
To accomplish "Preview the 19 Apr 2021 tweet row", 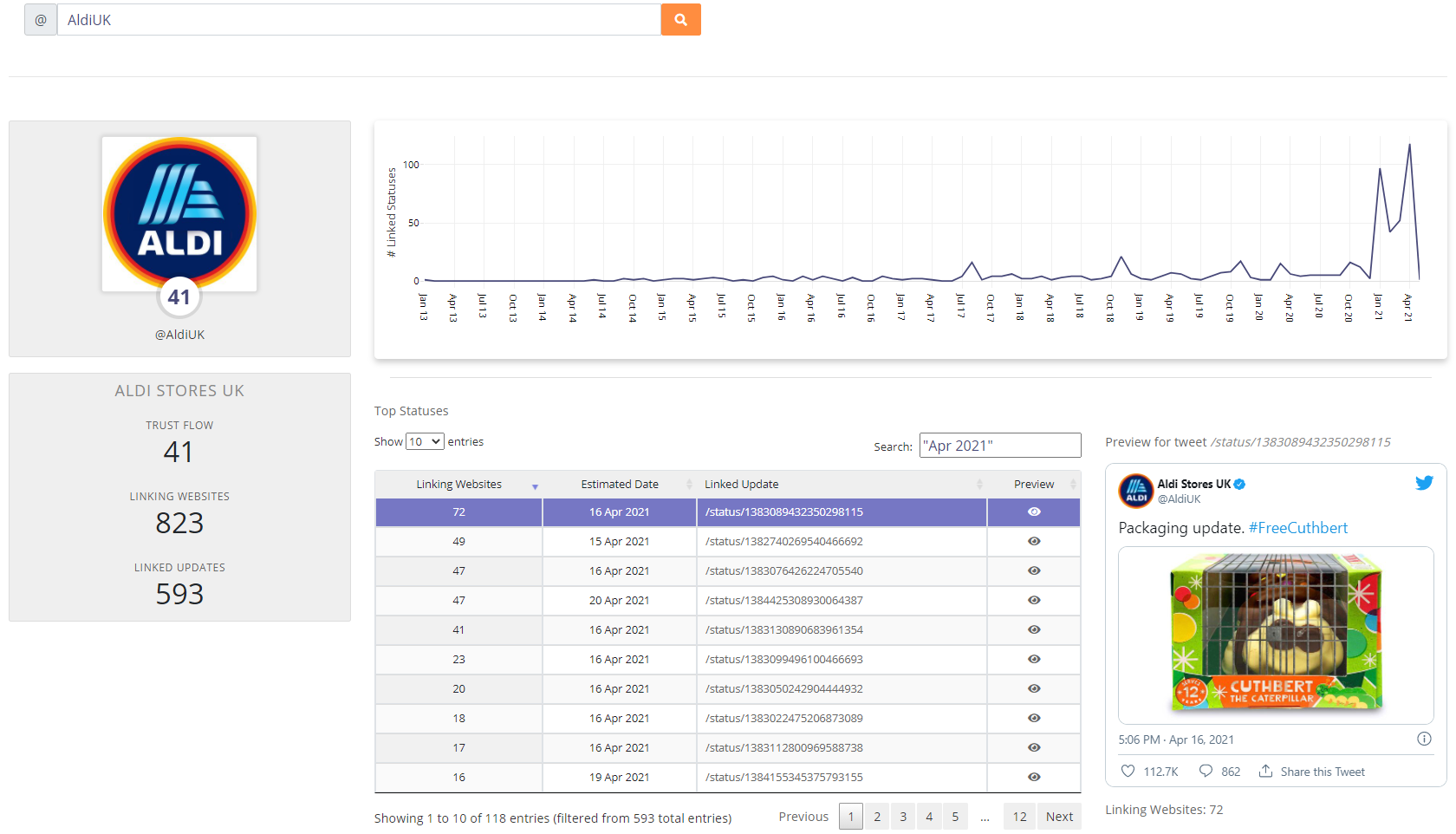I will click(1034, 777).
